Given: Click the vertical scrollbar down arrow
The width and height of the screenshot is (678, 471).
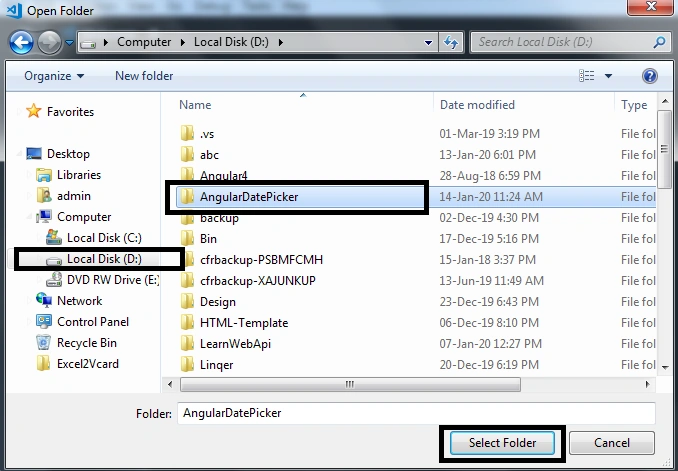Looking at the screenshot, I should (x=665, y=368).
